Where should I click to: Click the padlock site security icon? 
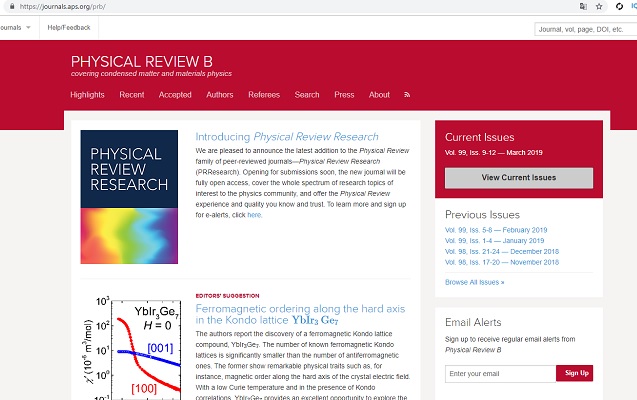12,6
